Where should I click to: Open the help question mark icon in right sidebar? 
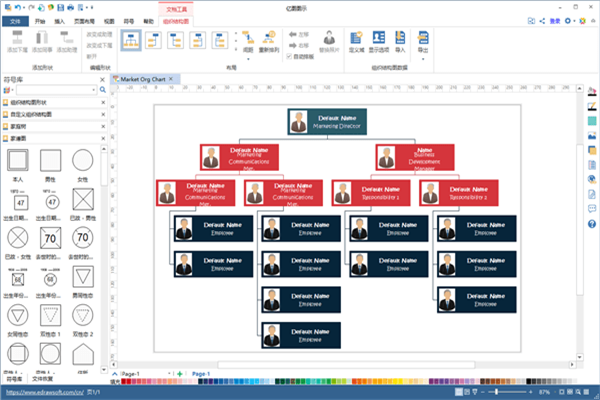pyautogui.click(x=592, y=224)
